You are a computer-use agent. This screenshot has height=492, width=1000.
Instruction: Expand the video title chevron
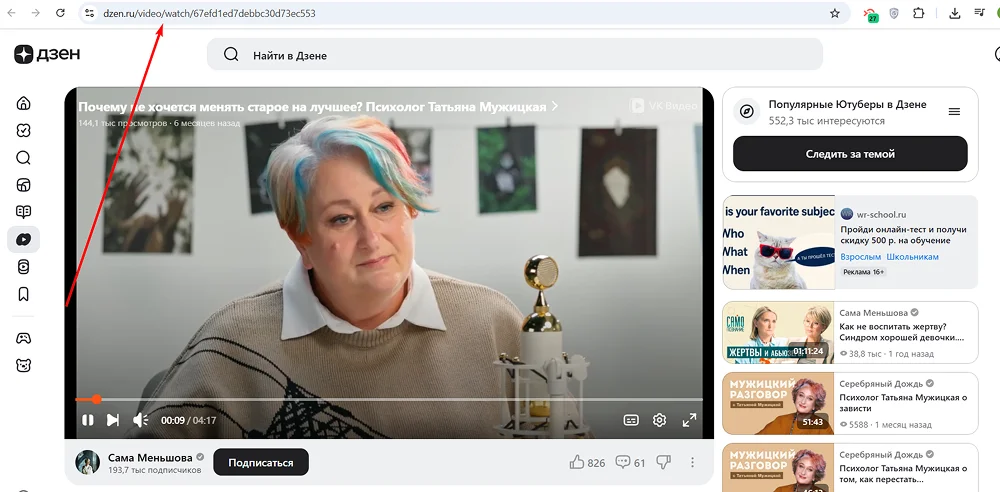pyautogui.click(x=555, y=106)
